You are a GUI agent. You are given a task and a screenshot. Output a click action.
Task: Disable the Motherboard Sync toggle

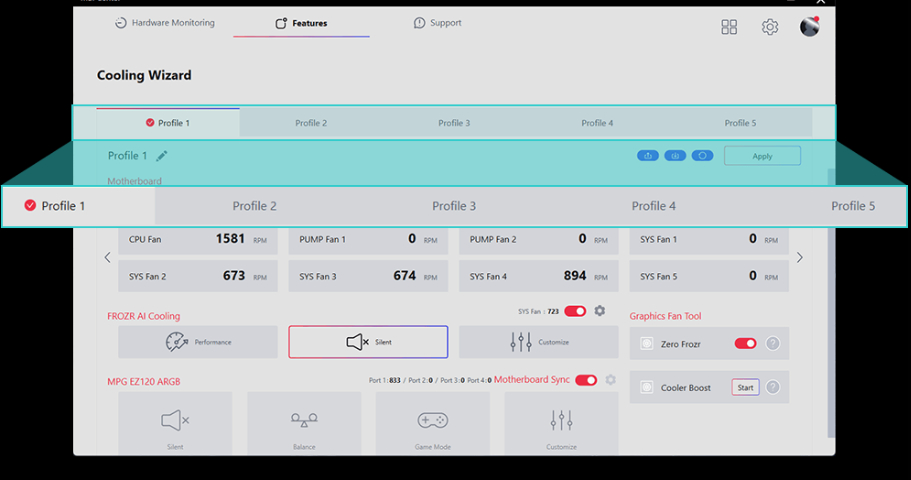pos(586,380)
